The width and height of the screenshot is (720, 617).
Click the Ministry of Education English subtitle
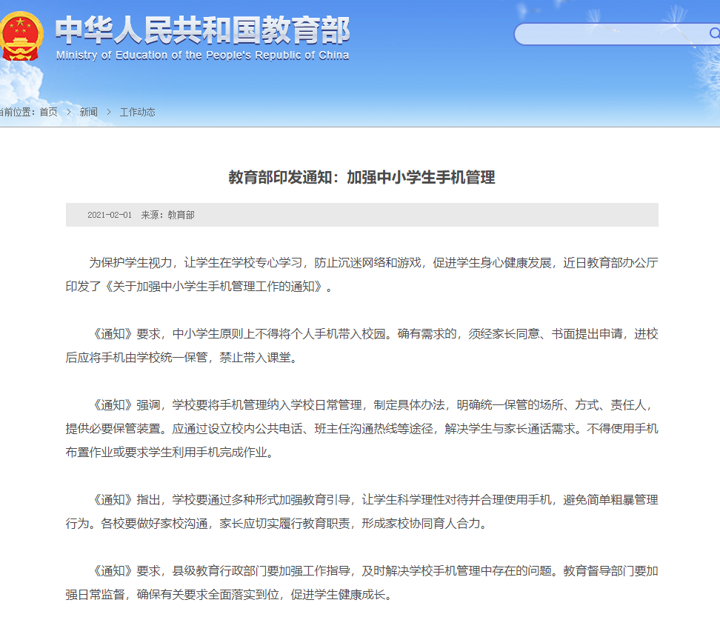pyautogui.click(x=202, y=56)
